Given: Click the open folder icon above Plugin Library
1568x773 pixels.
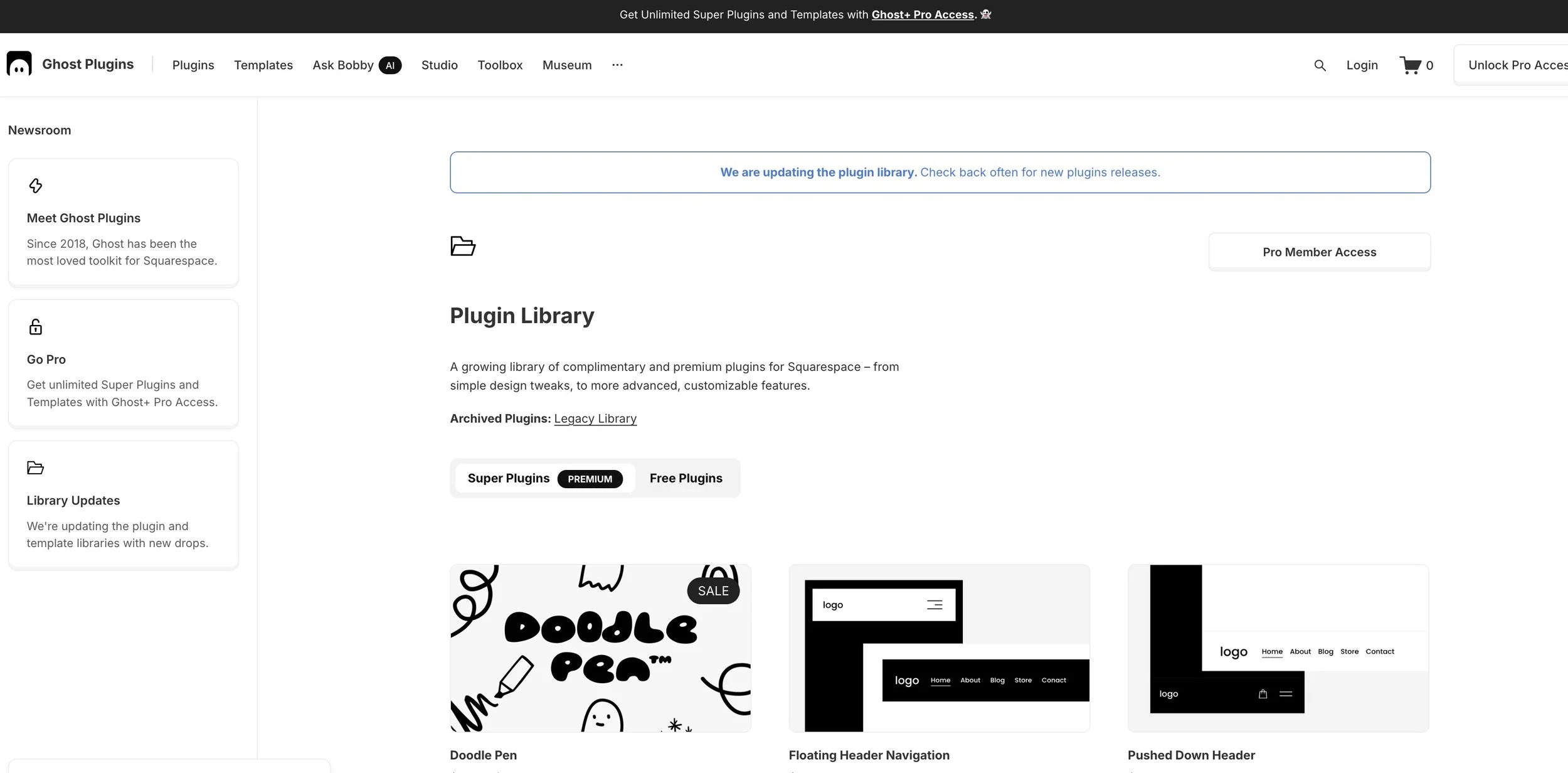Looking at the screenshot, I should pos(463,246).
